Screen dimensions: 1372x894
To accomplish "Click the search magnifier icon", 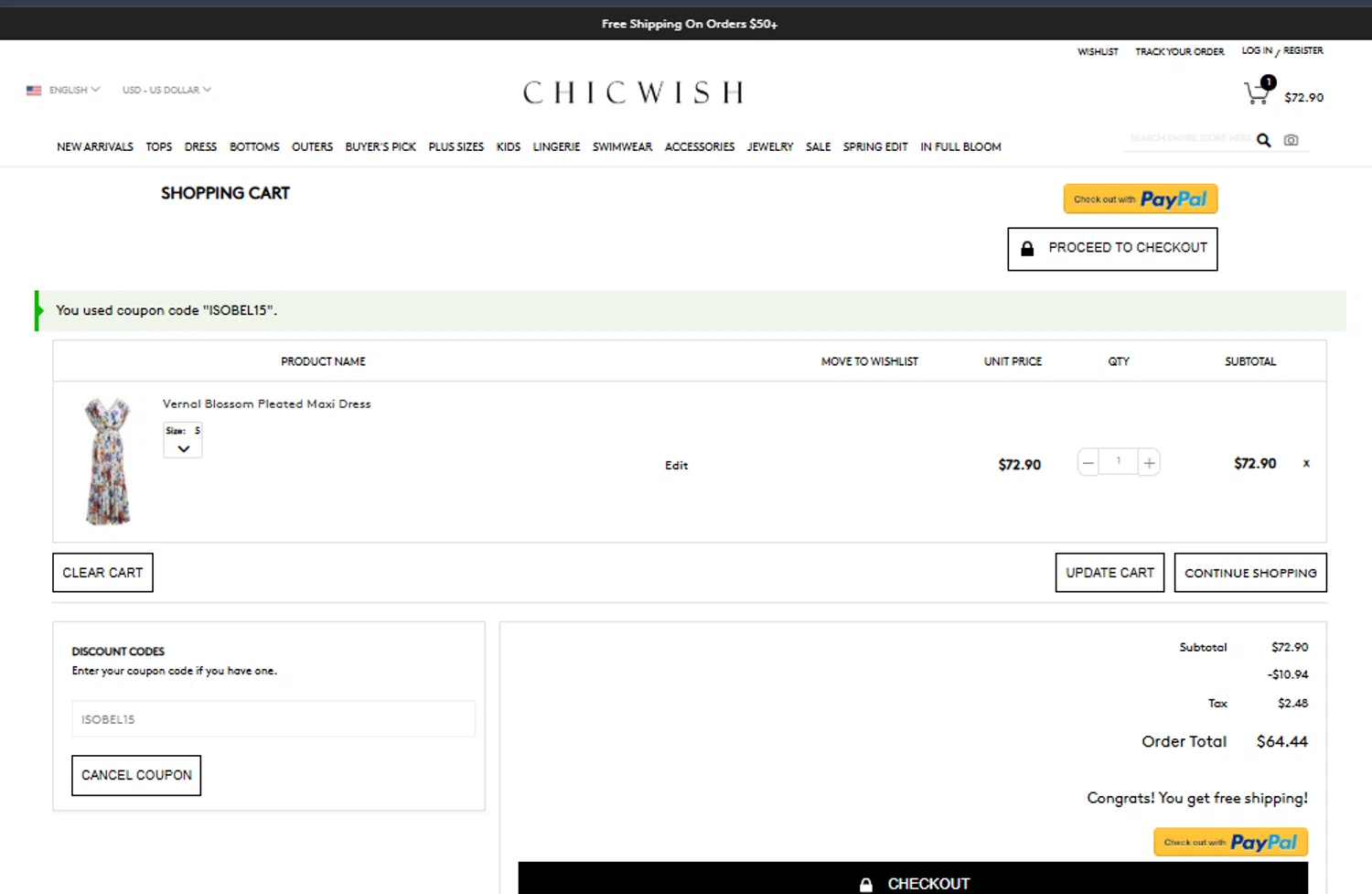I will (1263, 140).
